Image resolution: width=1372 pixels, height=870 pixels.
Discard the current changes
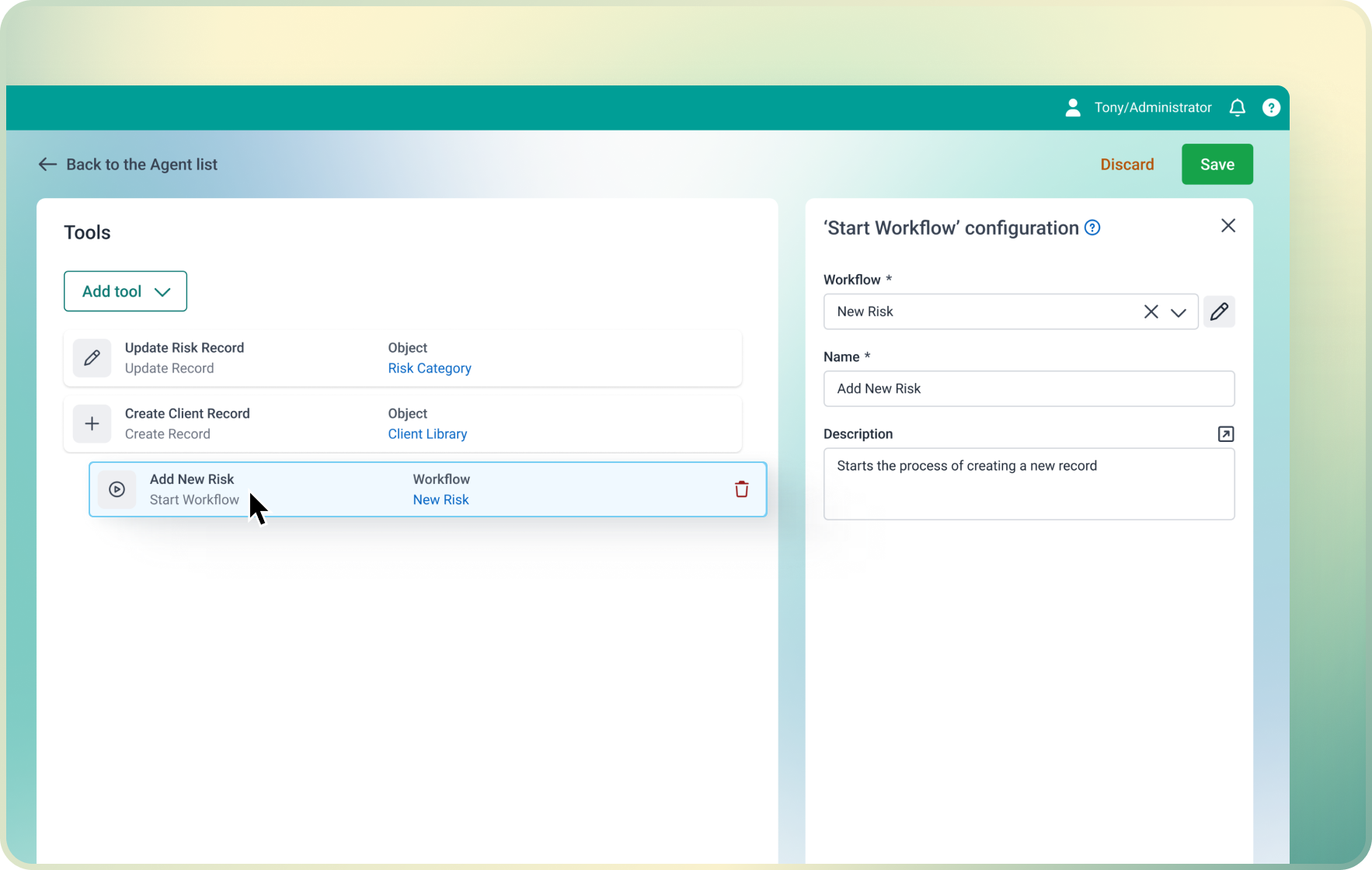[1127, 164]
